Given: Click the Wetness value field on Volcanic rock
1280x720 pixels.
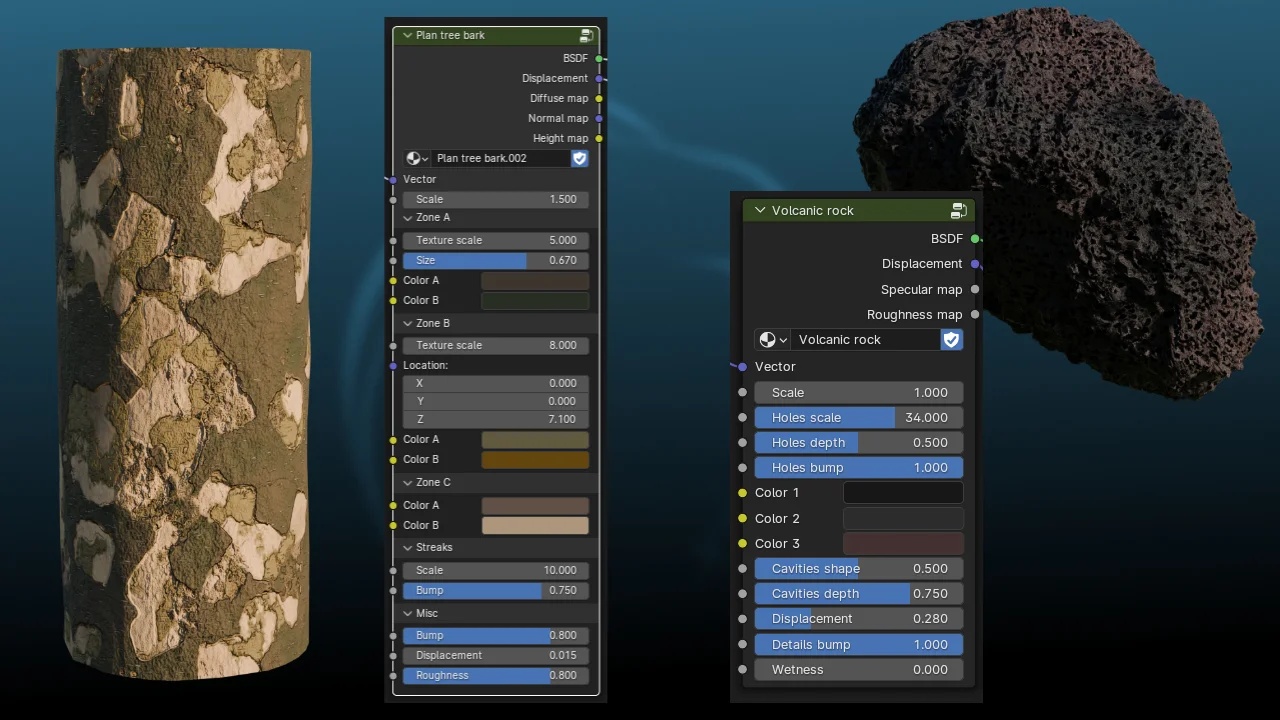Looking at the screenshot, I should pos(858,669).
